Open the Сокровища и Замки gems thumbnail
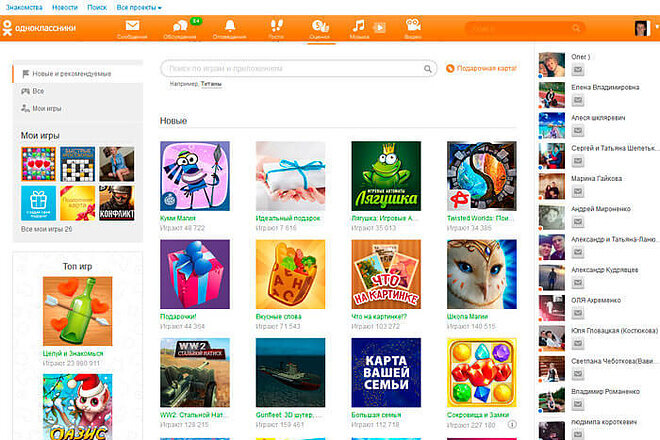 [x=482, y=373]
